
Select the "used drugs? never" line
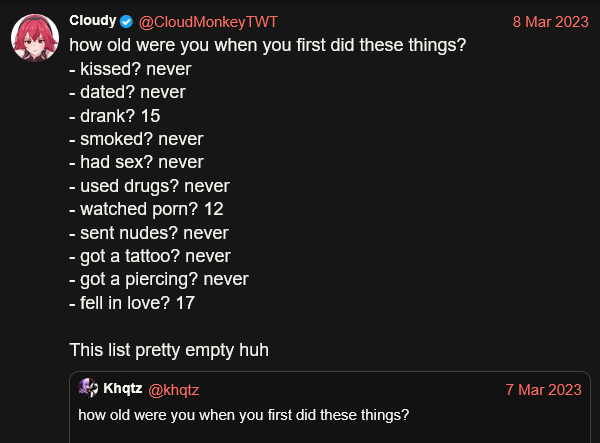pyautogui.click(x=149, y=186)
